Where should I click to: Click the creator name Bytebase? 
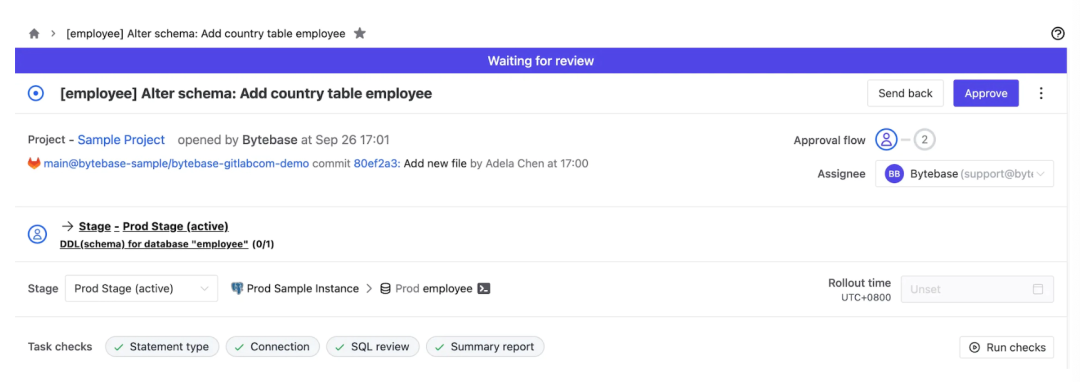pyautogui.click(x=270, y=140)
